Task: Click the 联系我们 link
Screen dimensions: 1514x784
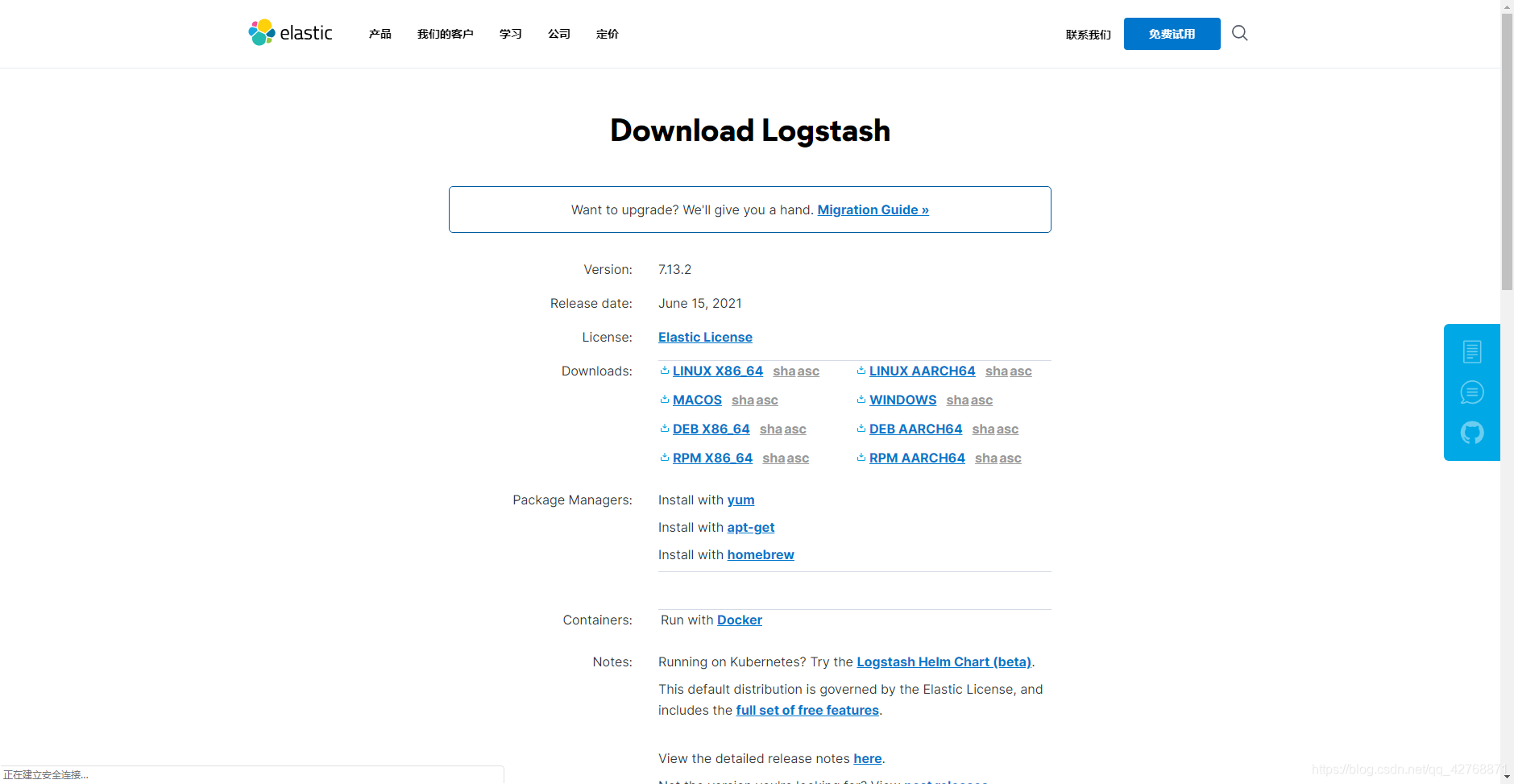Action: click(1088, 35)
